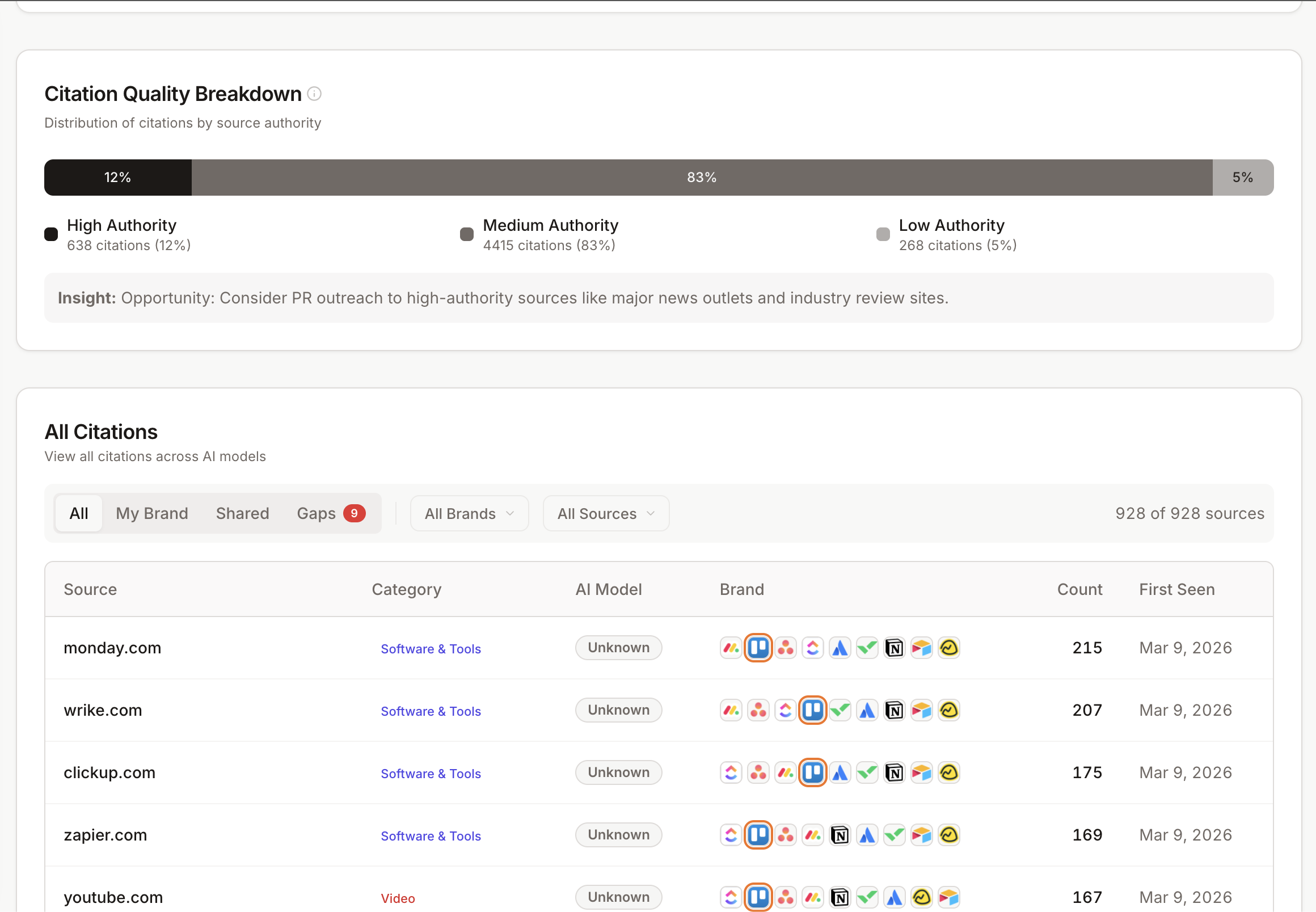Click the Unknown AI model badge for monday.com
The height and width of the screenshot is (912, 1316).
618,648
